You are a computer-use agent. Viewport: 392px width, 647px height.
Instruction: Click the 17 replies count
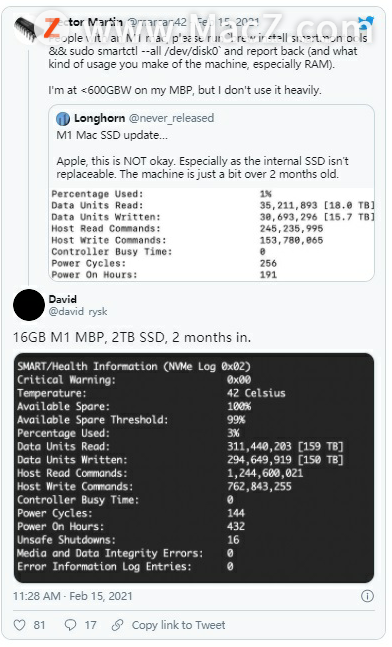point(90,625)
